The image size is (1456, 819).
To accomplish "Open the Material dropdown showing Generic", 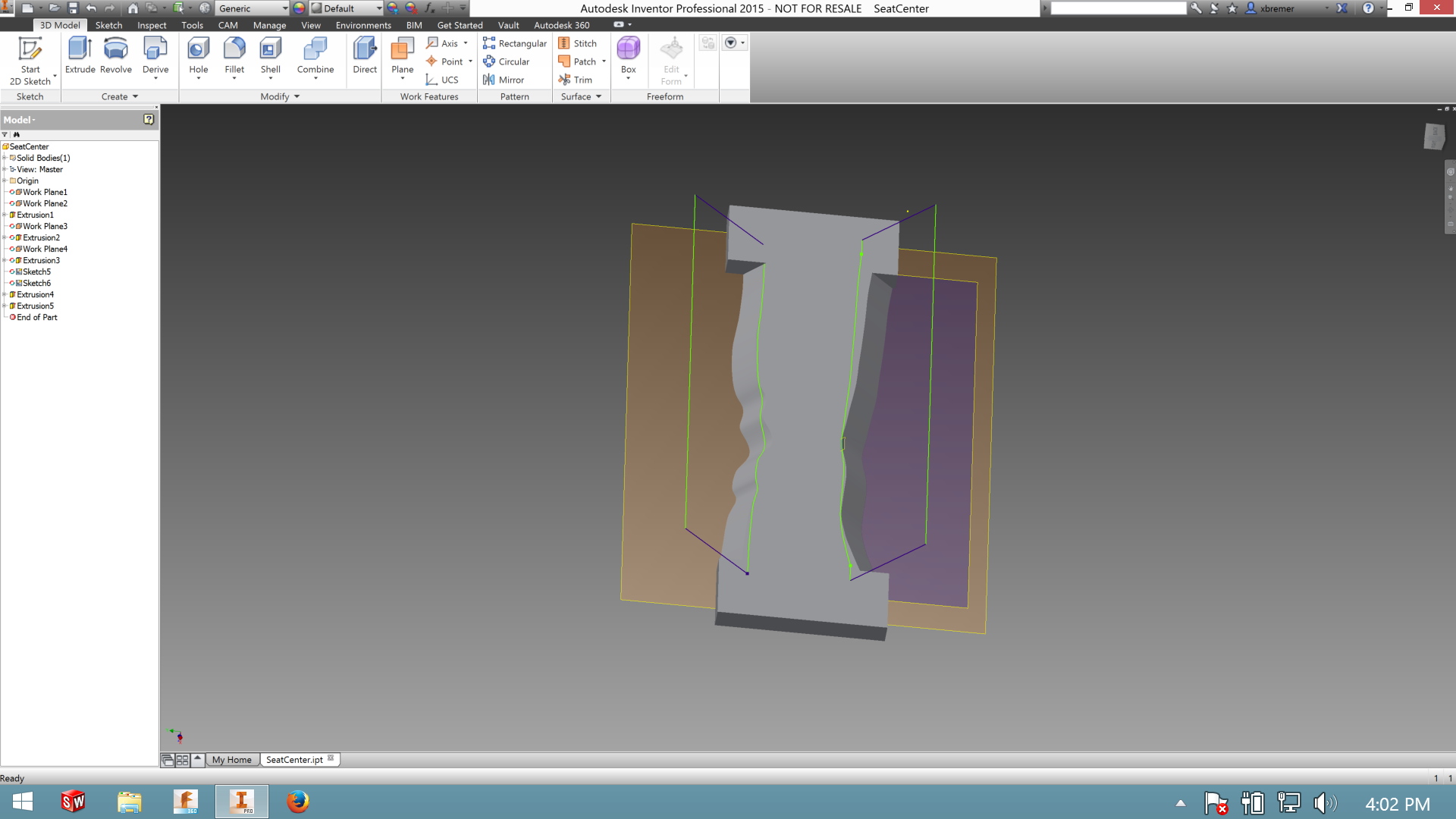I will tap(253, 8).
